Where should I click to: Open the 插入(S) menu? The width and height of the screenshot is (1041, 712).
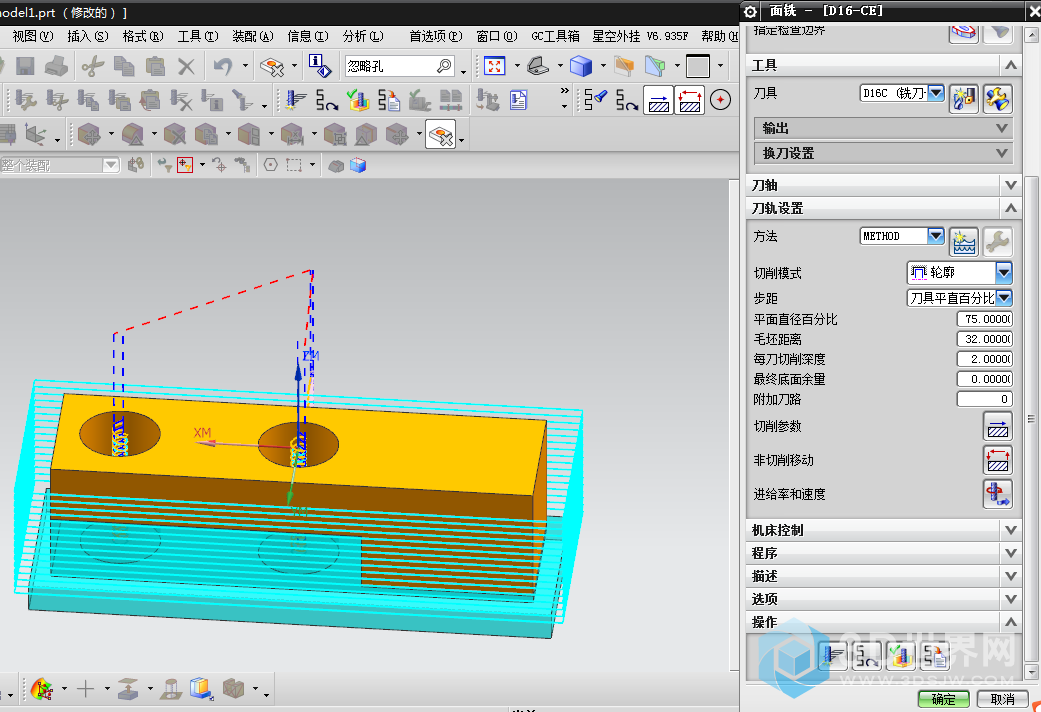point(88,36)
